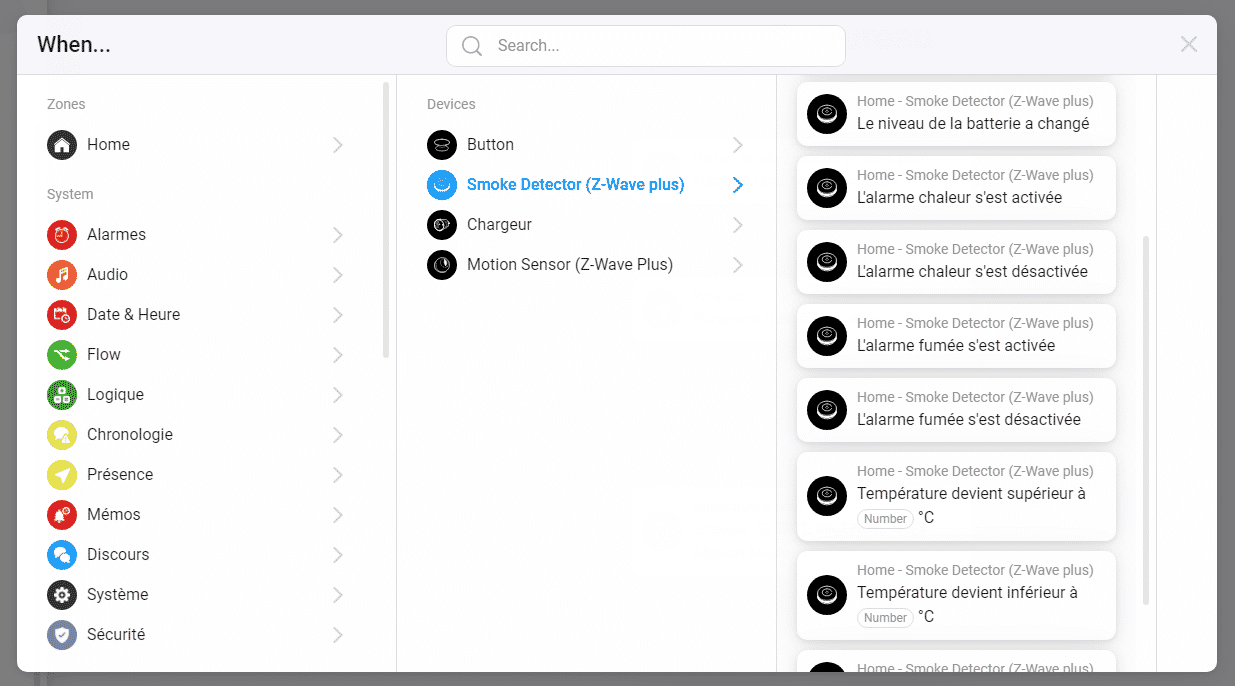
Task: Click the Date & Heure calendar icon
Action: 62,315
